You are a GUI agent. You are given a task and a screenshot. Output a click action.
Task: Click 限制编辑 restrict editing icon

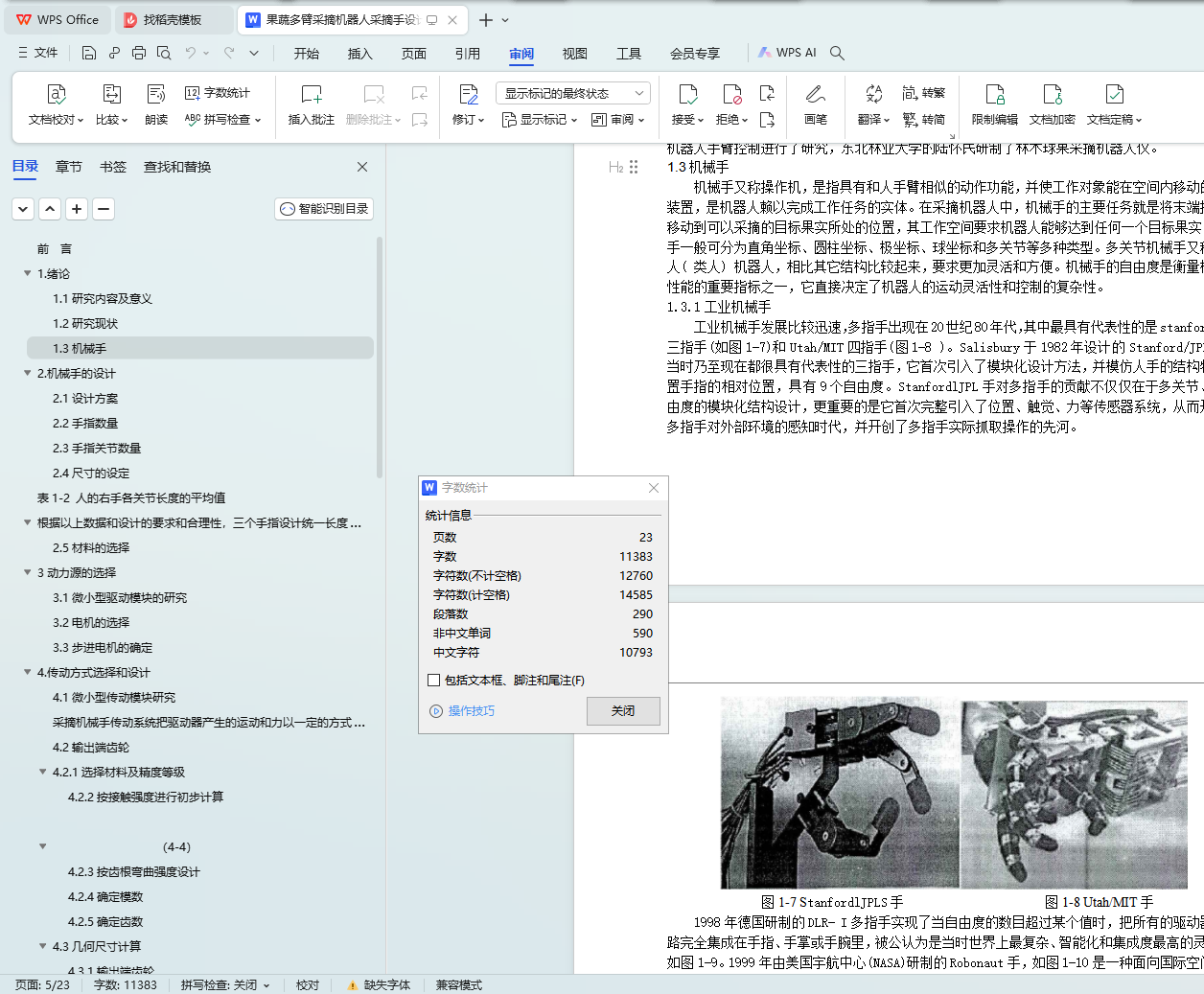click(x=995, y=95)
